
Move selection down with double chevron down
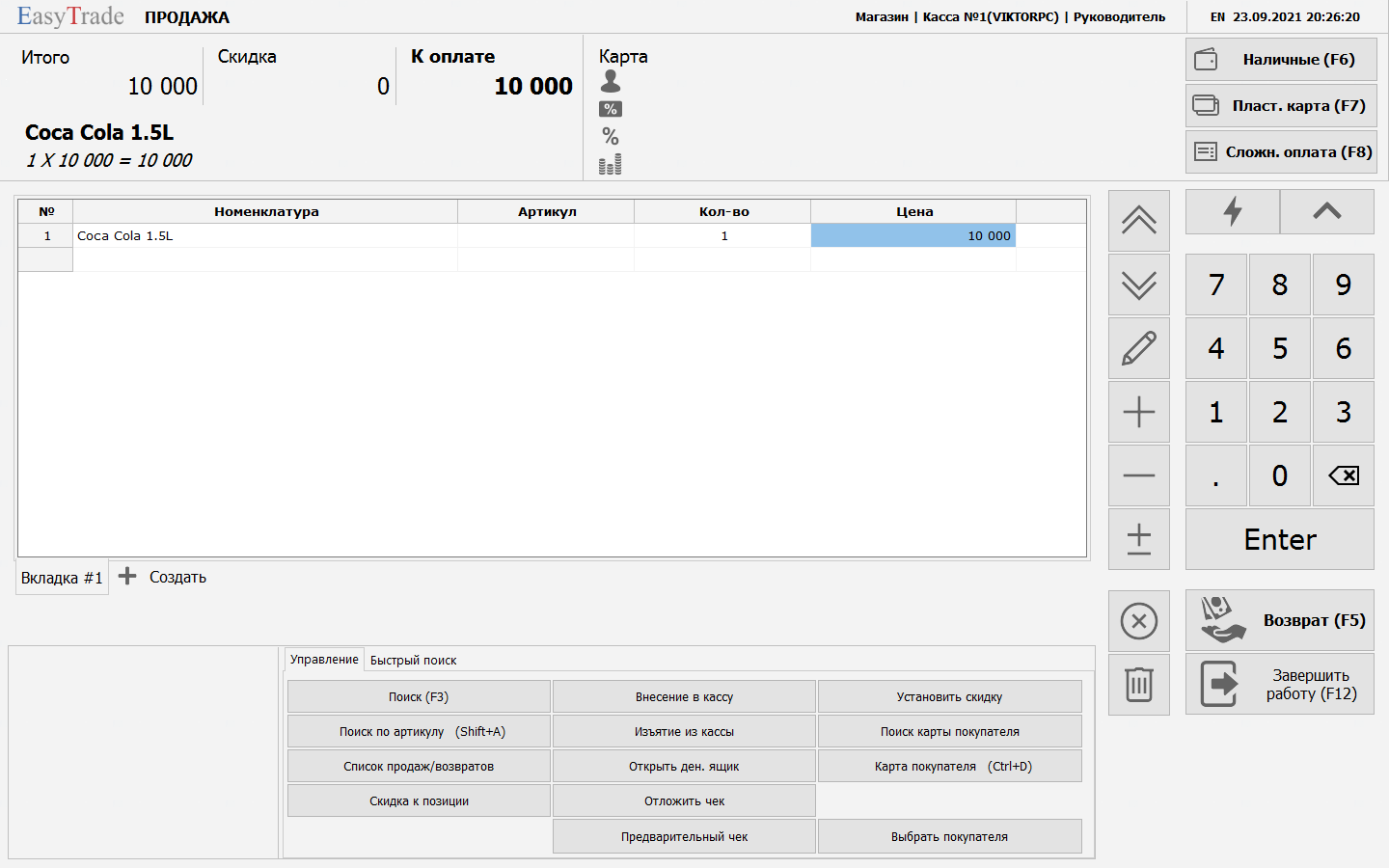tap(1139, 285)
